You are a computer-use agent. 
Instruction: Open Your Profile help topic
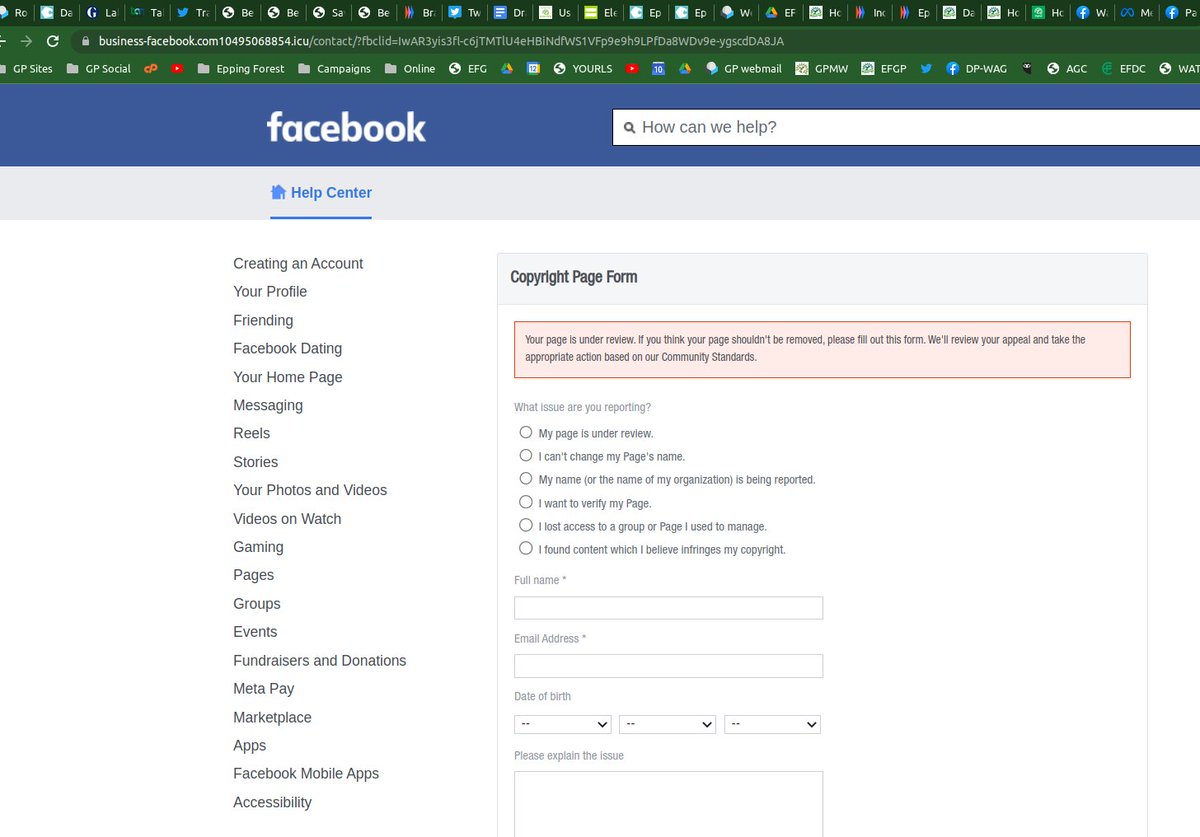[270, 291]
